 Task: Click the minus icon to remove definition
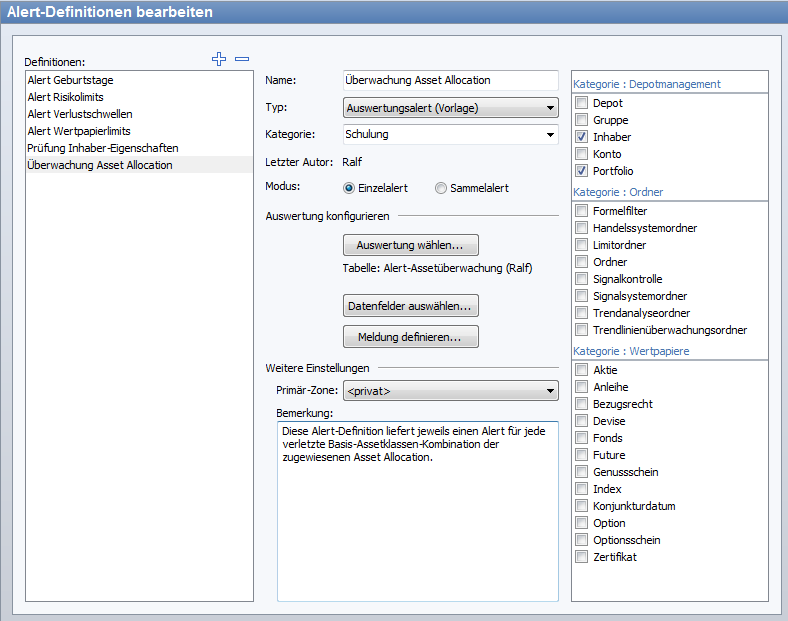[x=241, y=60]
